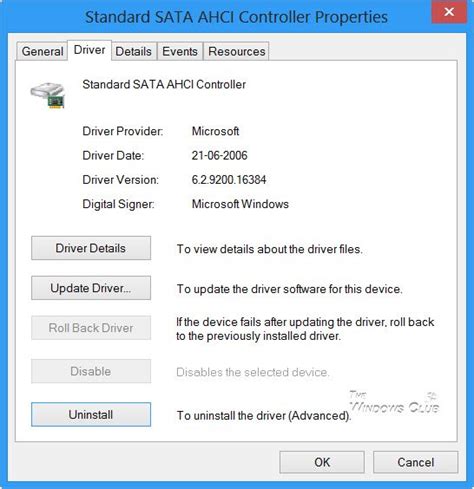This screenshot has height=489, width=474.
Task: Click the Disable device button
Action: [91, 371]
